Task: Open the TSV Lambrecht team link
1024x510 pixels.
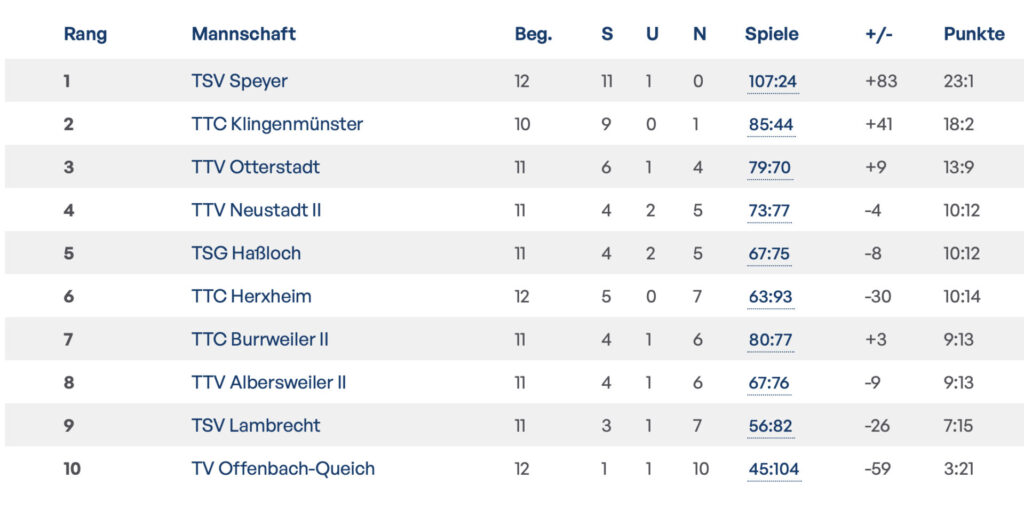Action: tap(256, 425)
